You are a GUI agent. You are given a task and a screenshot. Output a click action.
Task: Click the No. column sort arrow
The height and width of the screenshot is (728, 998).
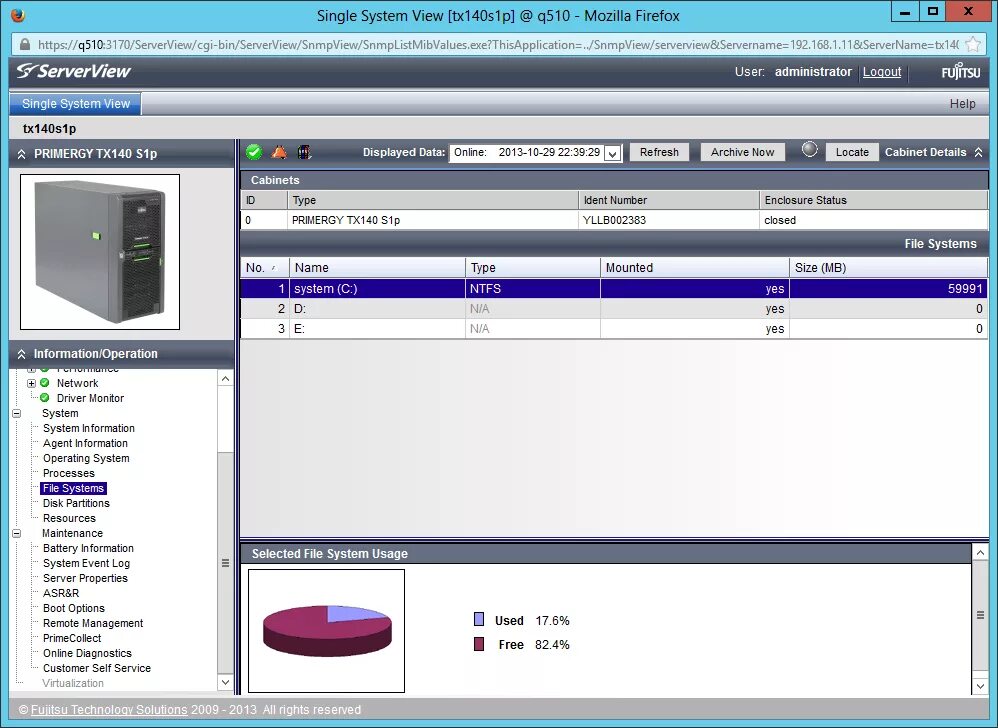pos(274,268)
